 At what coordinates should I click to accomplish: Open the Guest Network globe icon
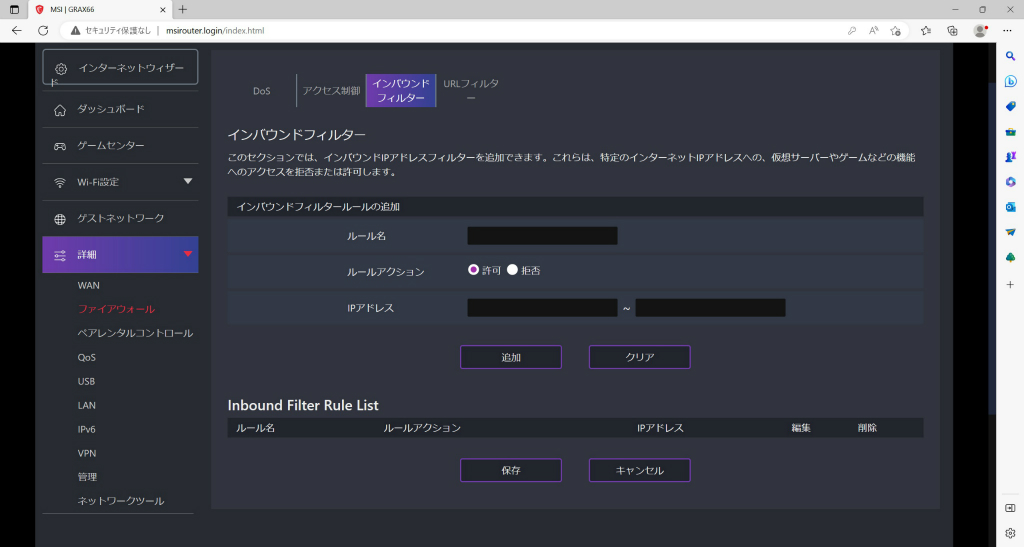point(60,219)
